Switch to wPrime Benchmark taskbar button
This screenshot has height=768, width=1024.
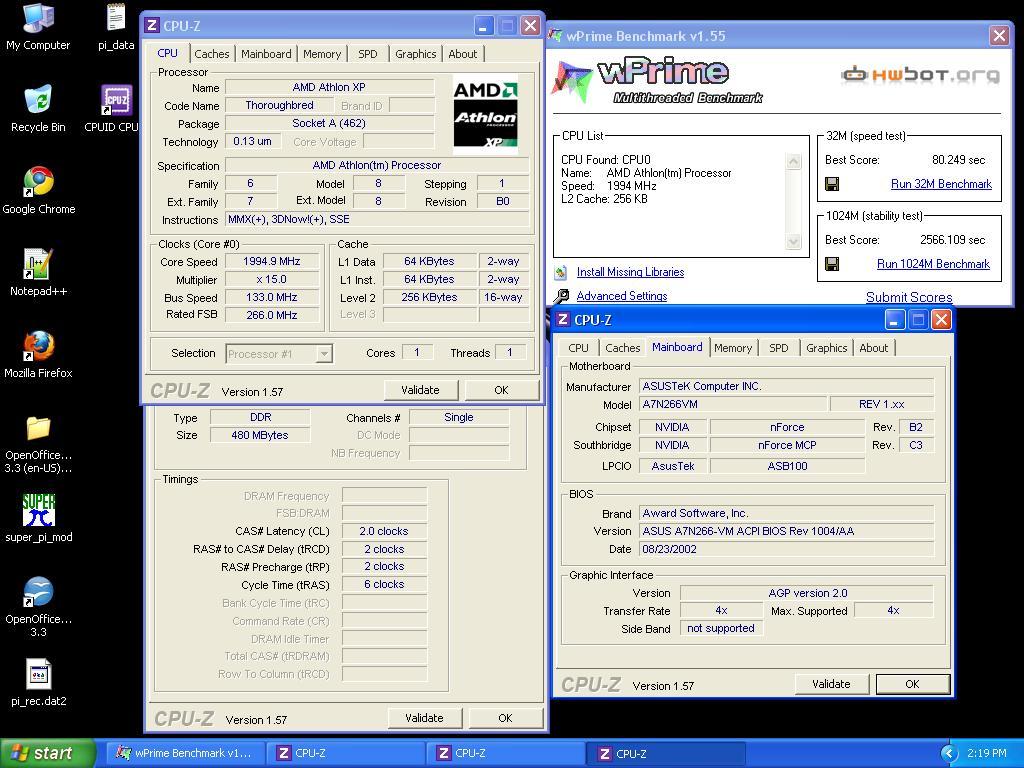(x=187, y=753)
